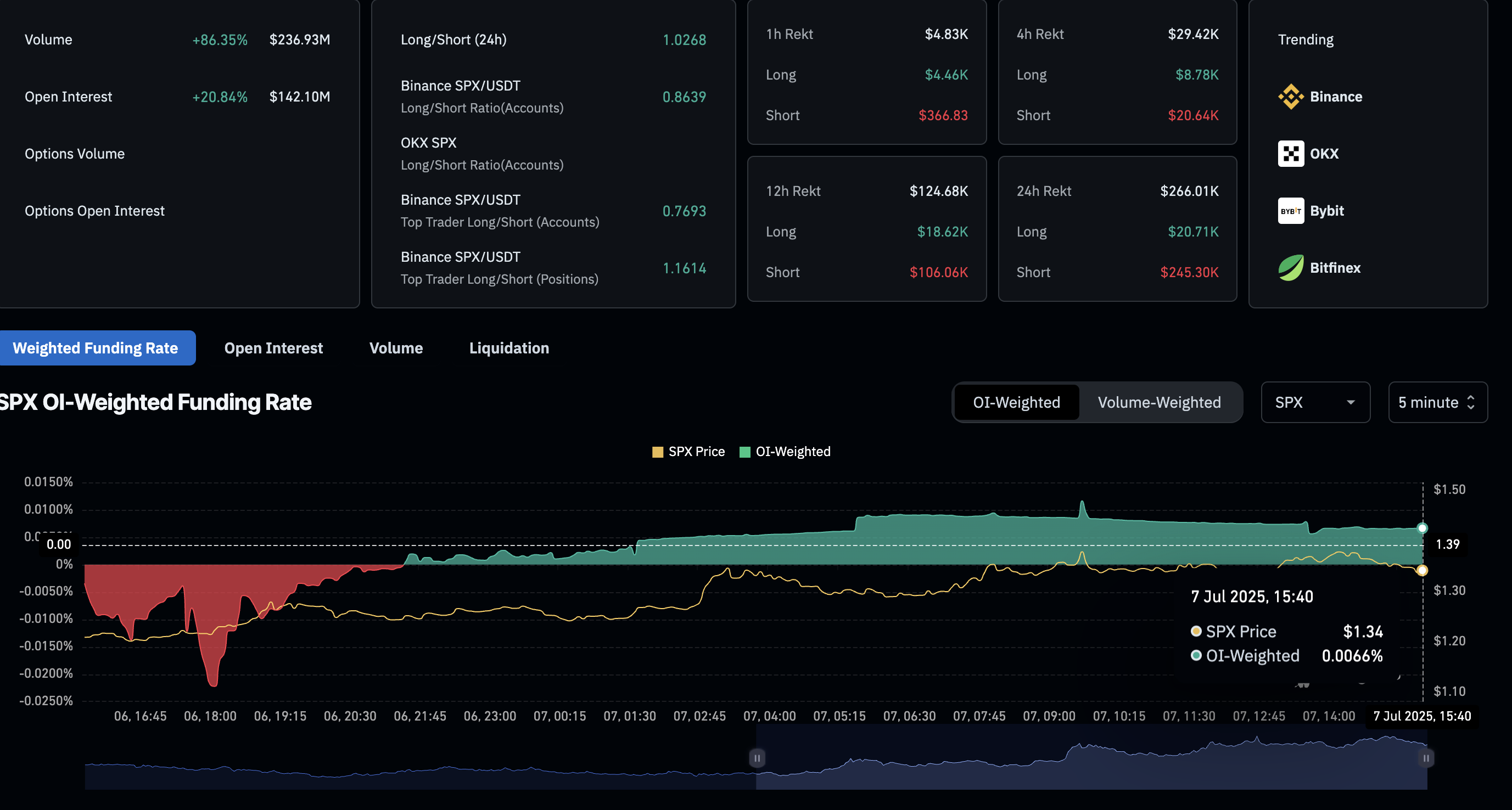Click the 12h Short liquidation $106.06K

[938, 273]
